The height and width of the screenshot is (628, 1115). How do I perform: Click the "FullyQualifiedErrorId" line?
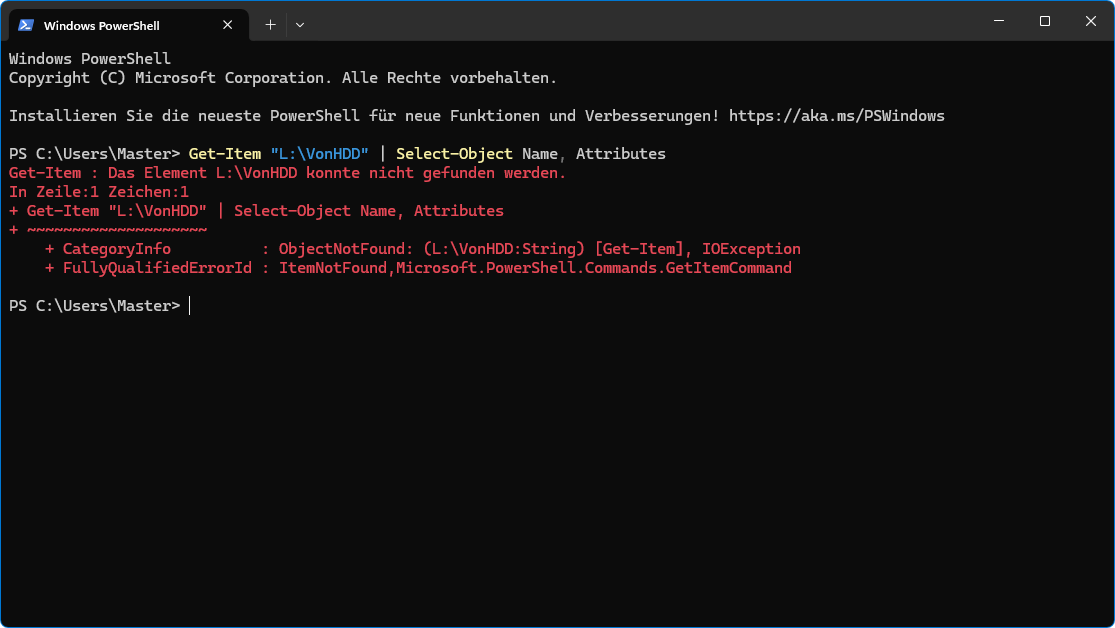pos(418,268)
